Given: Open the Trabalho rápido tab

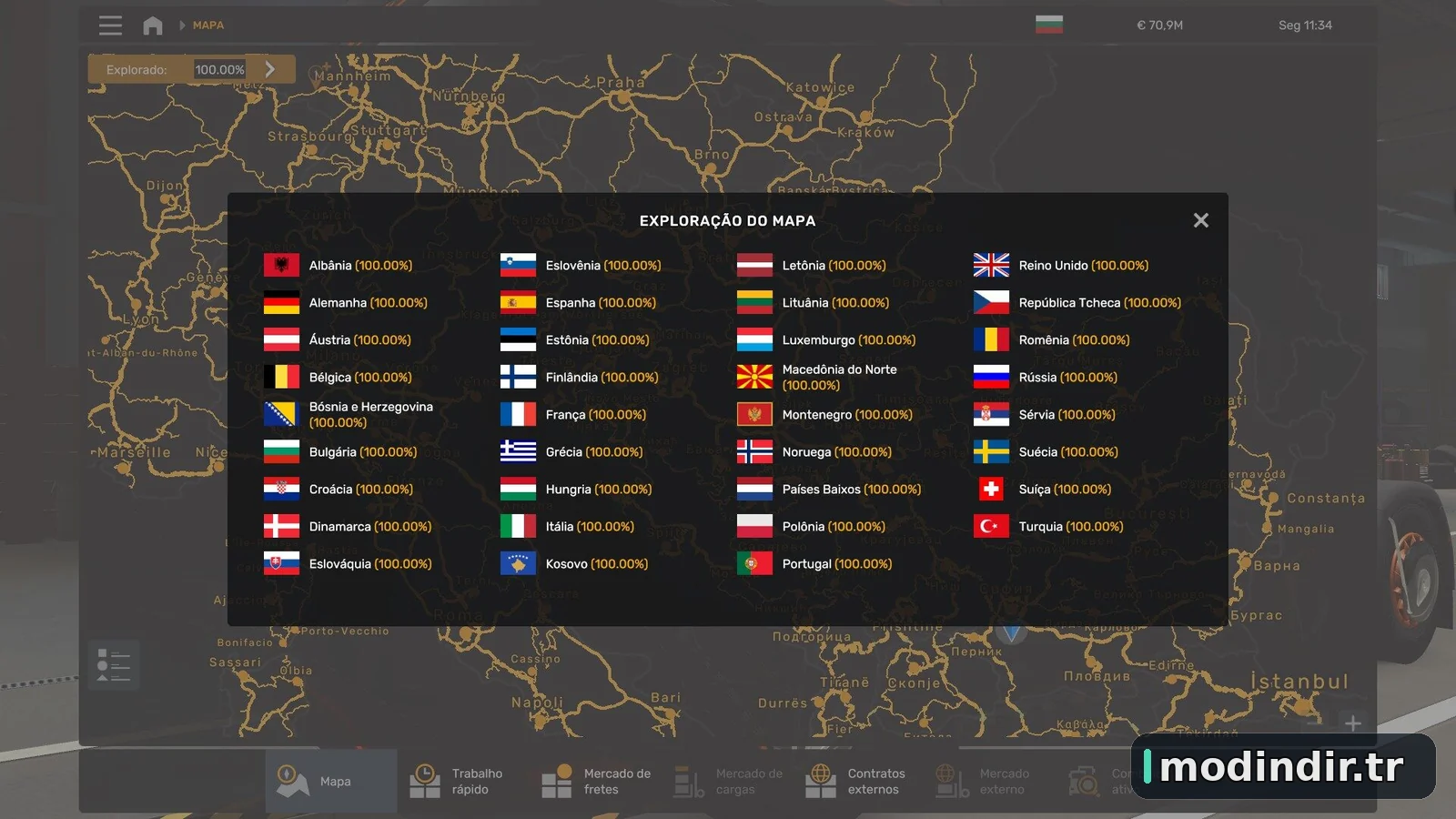Looking at the screenshot, I should 463,781.
